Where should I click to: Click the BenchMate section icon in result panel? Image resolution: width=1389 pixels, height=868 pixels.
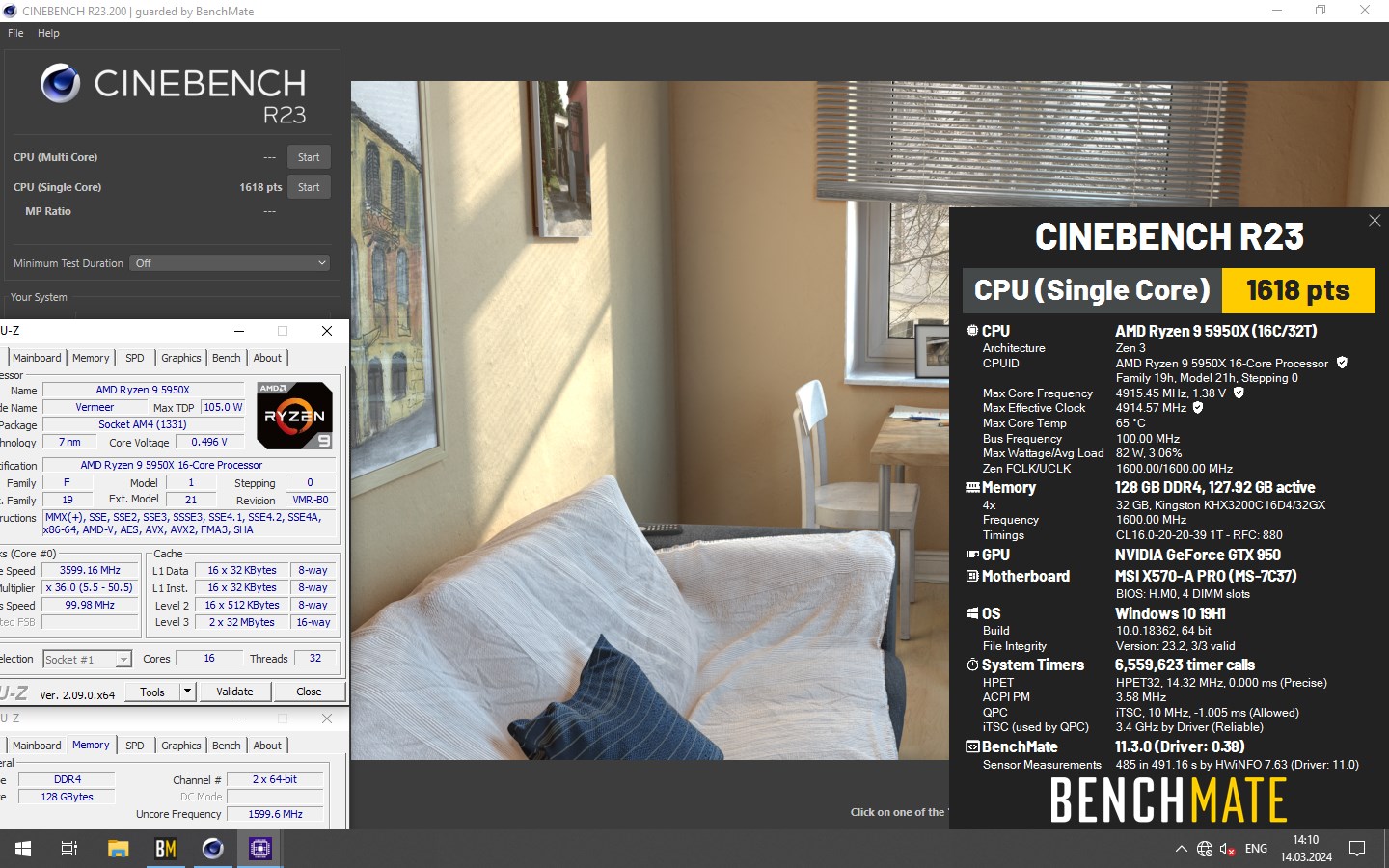pos(972,746)
